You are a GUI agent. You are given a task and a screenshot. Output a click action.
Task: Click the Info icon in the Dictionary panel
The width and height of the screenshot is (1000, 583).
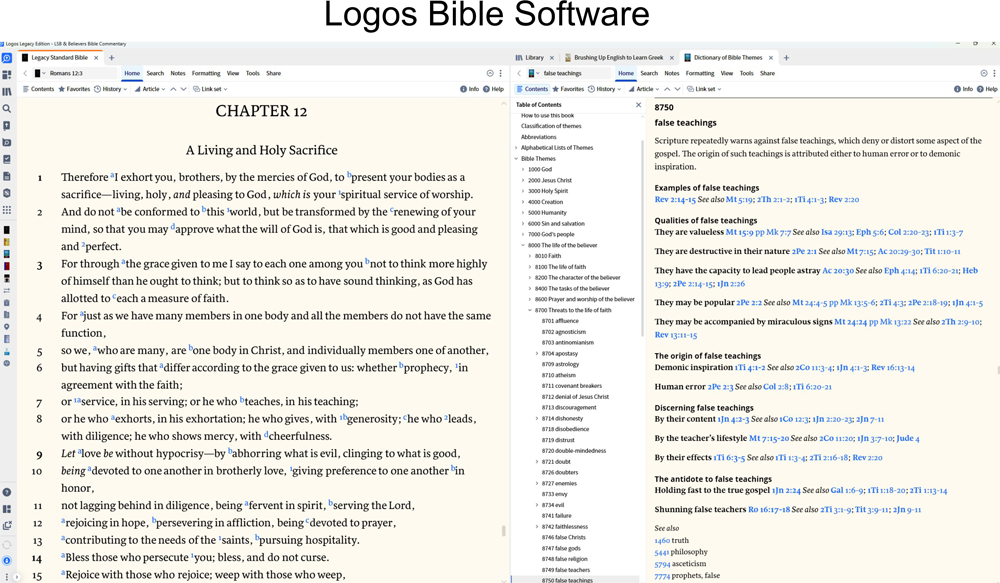(x=963, y=89)
